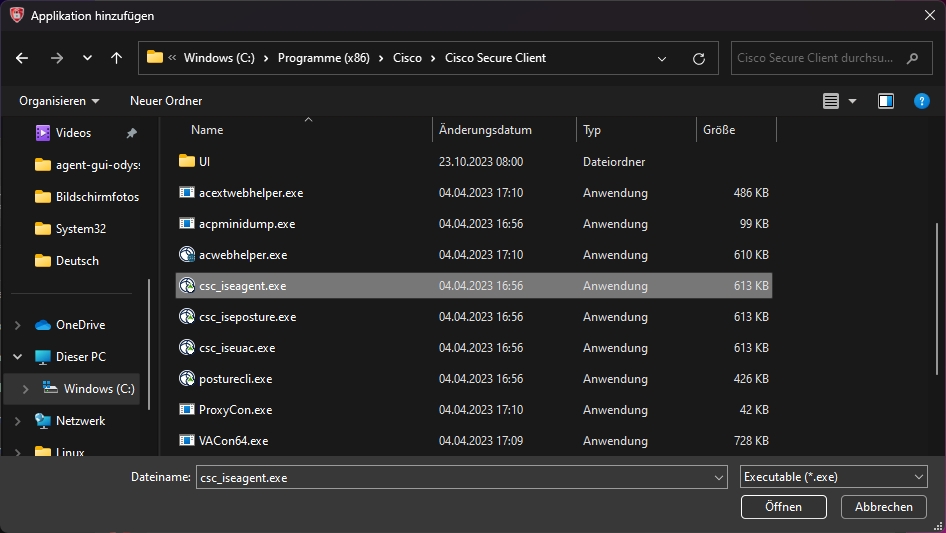Open the Deutsch folder in sidebar
The height and width of the screenshot is (533, 946).
point(67,261)
